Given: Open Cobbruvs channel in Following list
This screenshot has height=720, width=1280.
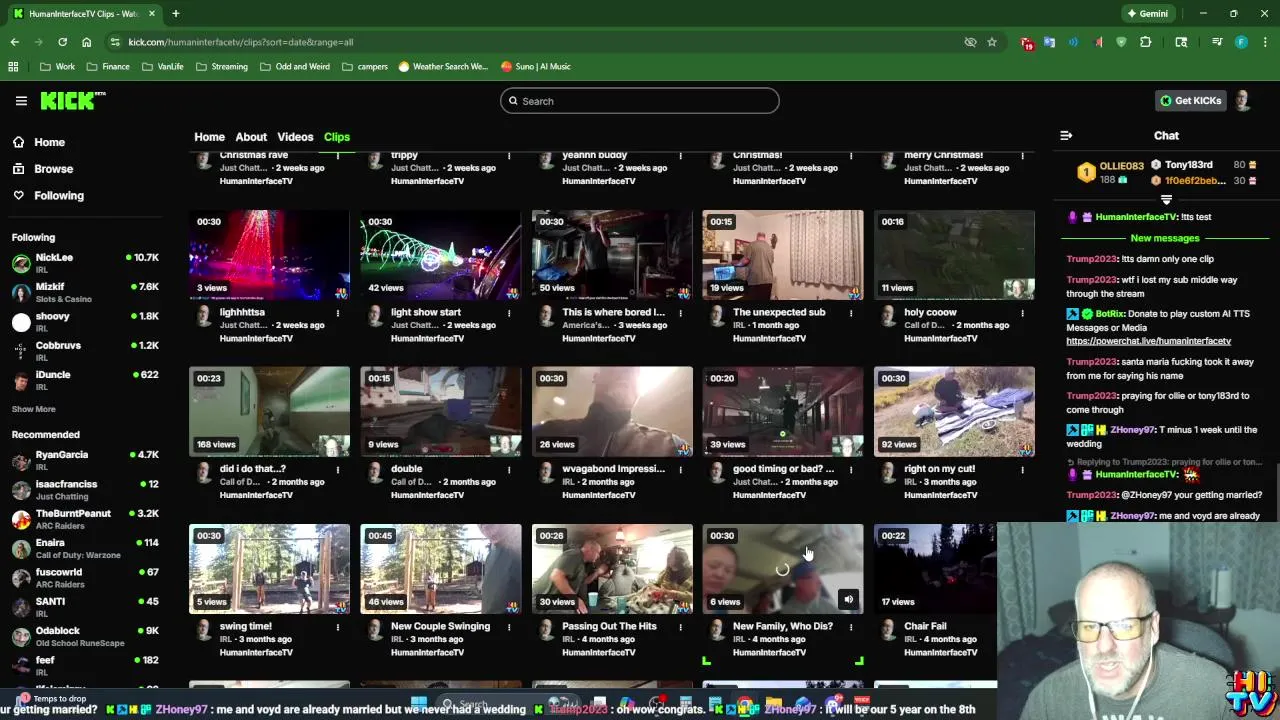Looking at the screenshot, I should 87,351.
